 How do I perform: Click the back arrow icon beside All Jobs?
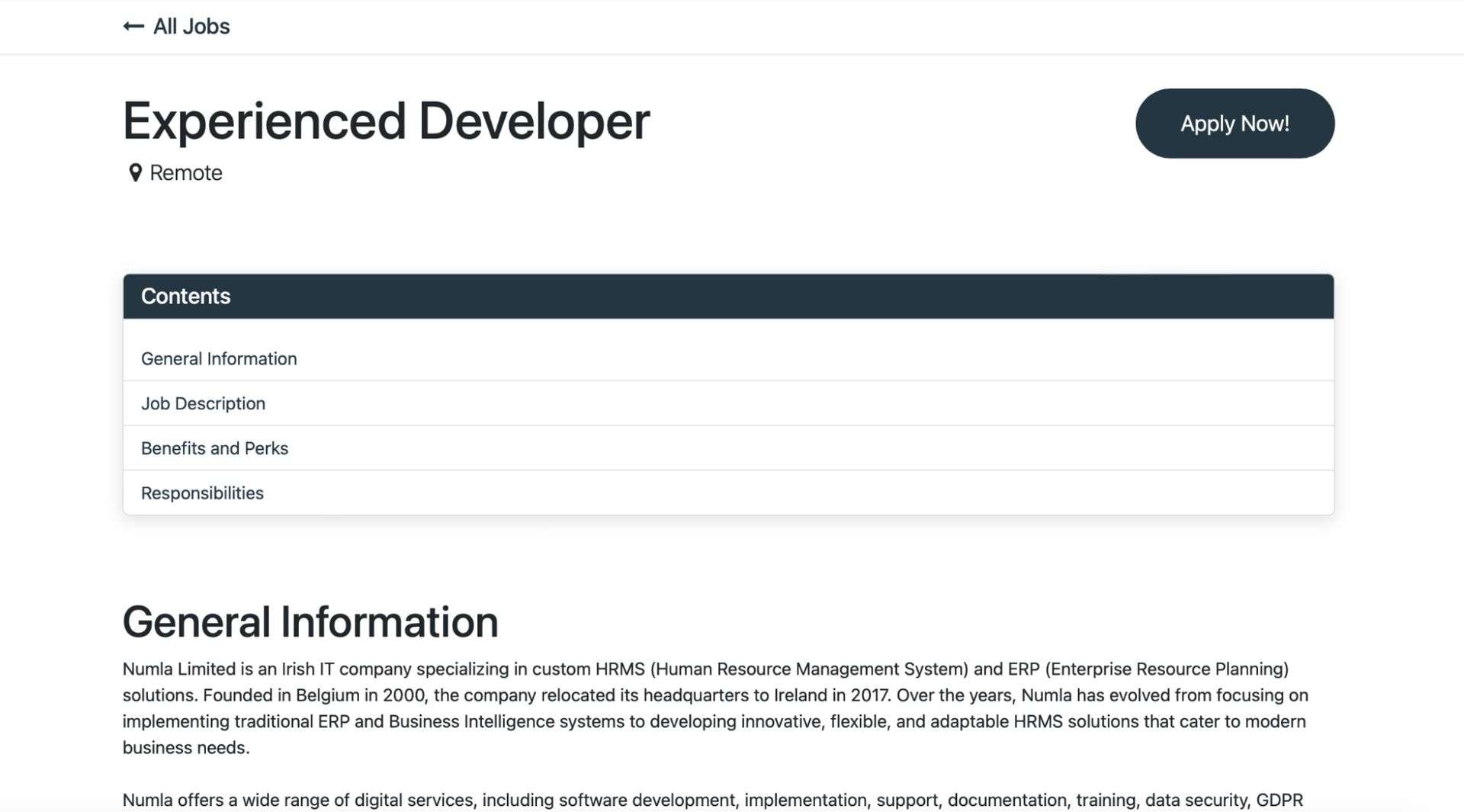click(x=133, y=27)
